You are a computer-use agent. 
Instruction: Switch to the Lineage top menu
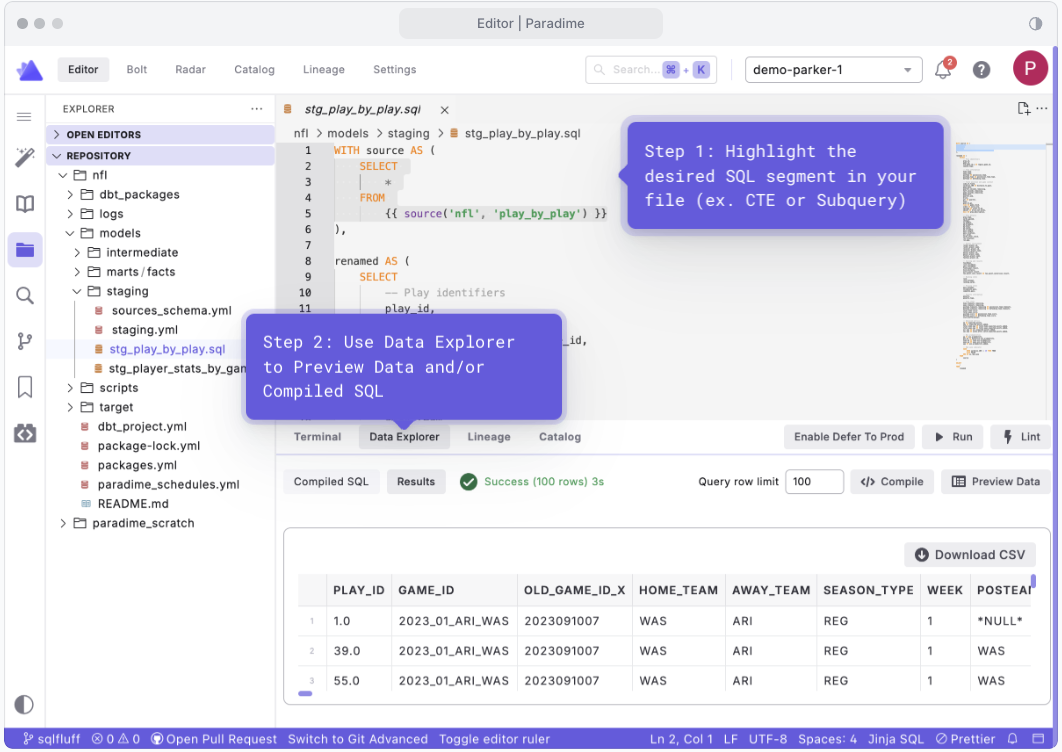(x=323, y=70)
